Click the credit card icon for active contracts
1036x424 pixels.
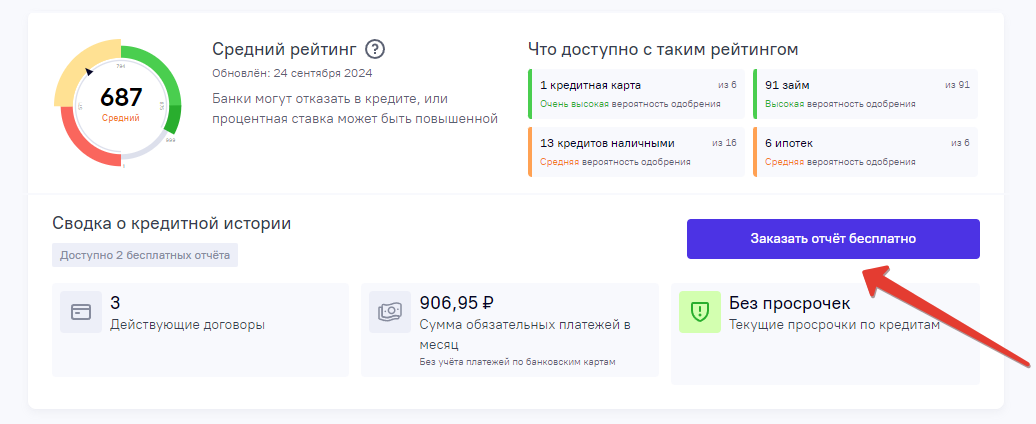click(80, 312)
